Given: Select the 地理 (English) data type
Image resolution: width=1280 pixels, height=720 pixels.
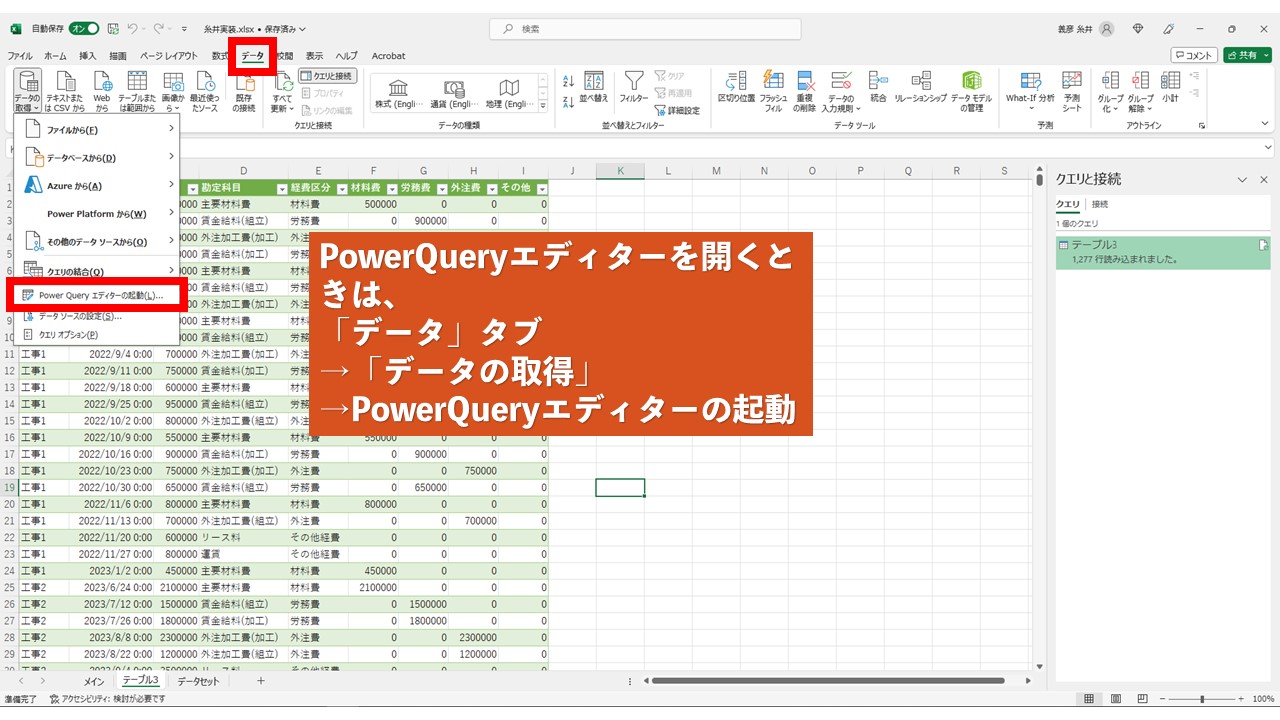Looking at the screenshot, I should click(509, 92).
